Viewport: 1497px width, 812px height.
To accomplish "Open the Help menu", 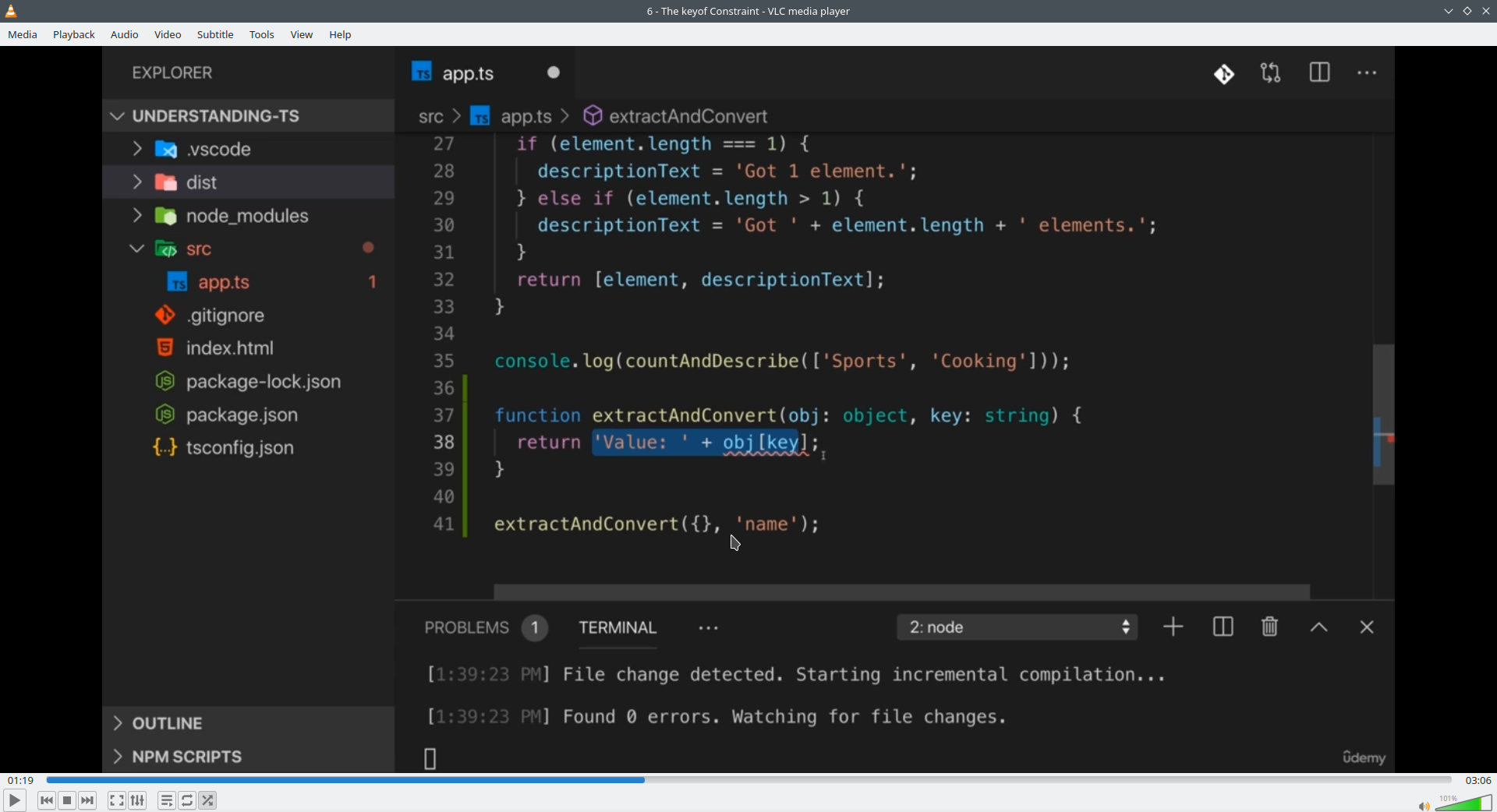I will click(x=341, y=34).
